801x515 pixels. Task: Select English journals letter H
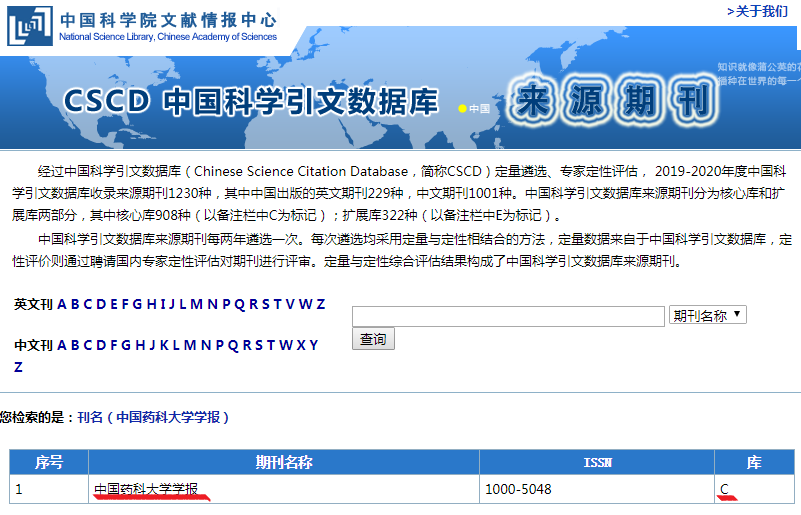pos(152,305)
